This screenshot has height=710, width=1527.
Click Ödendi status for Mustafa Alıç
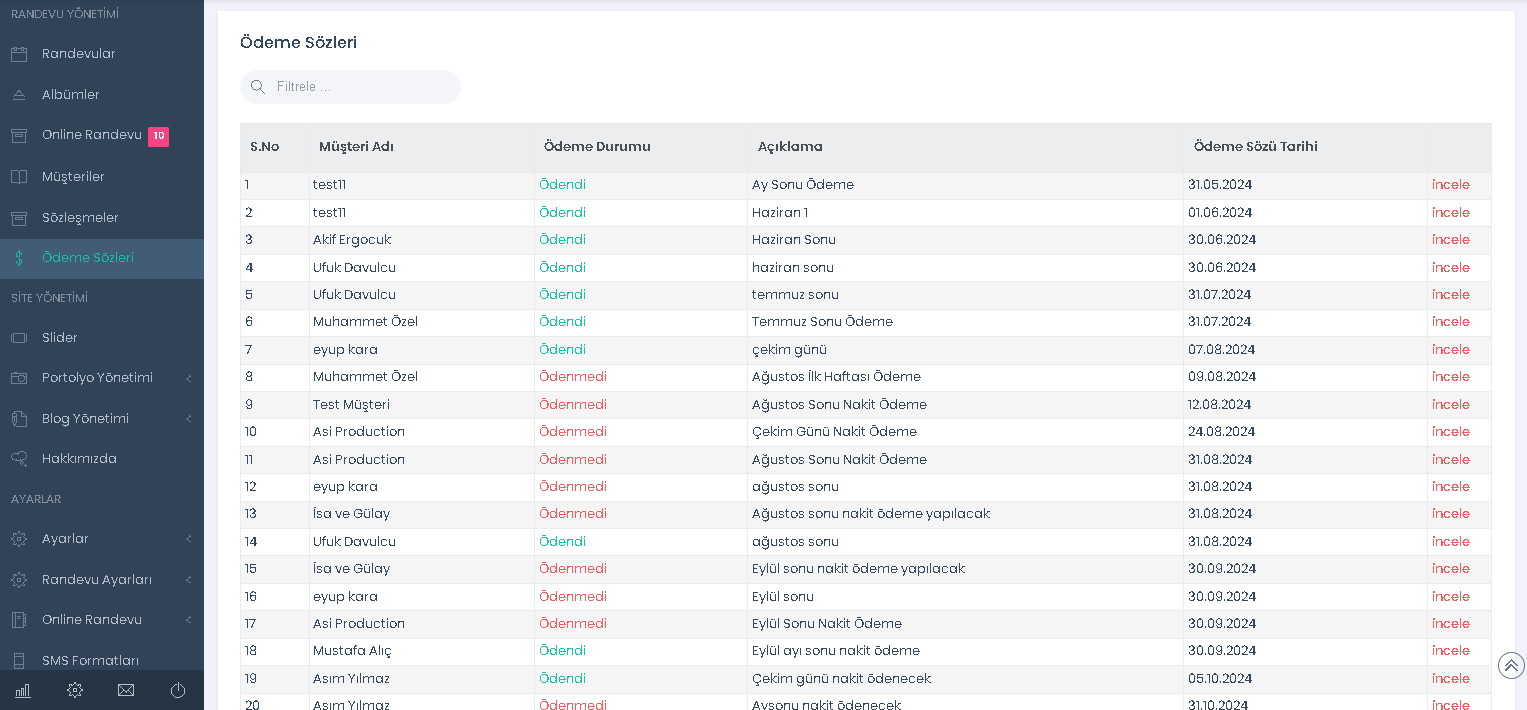point(563,651)
